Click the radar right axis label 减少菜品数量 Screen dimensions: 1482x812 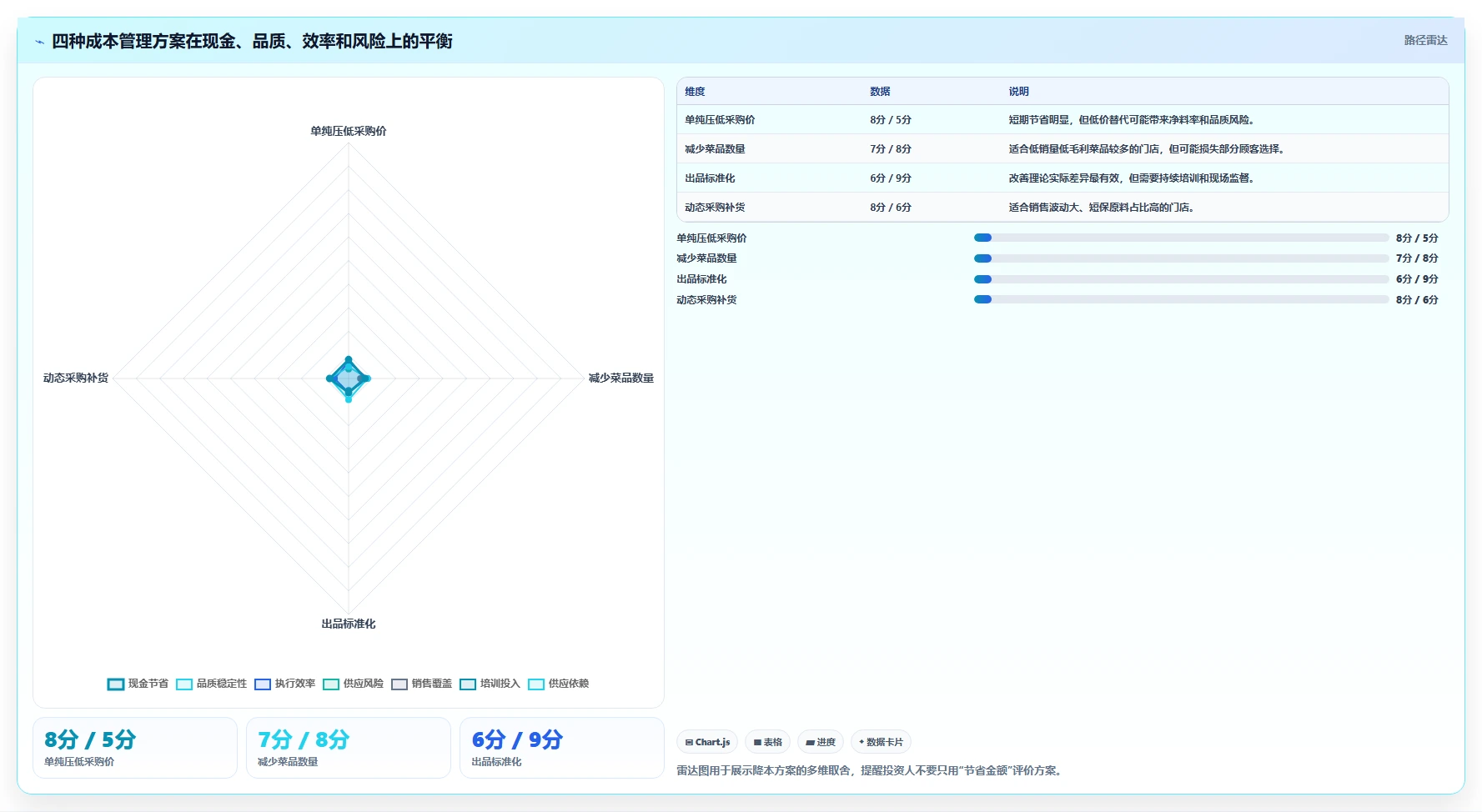point(621,378)
